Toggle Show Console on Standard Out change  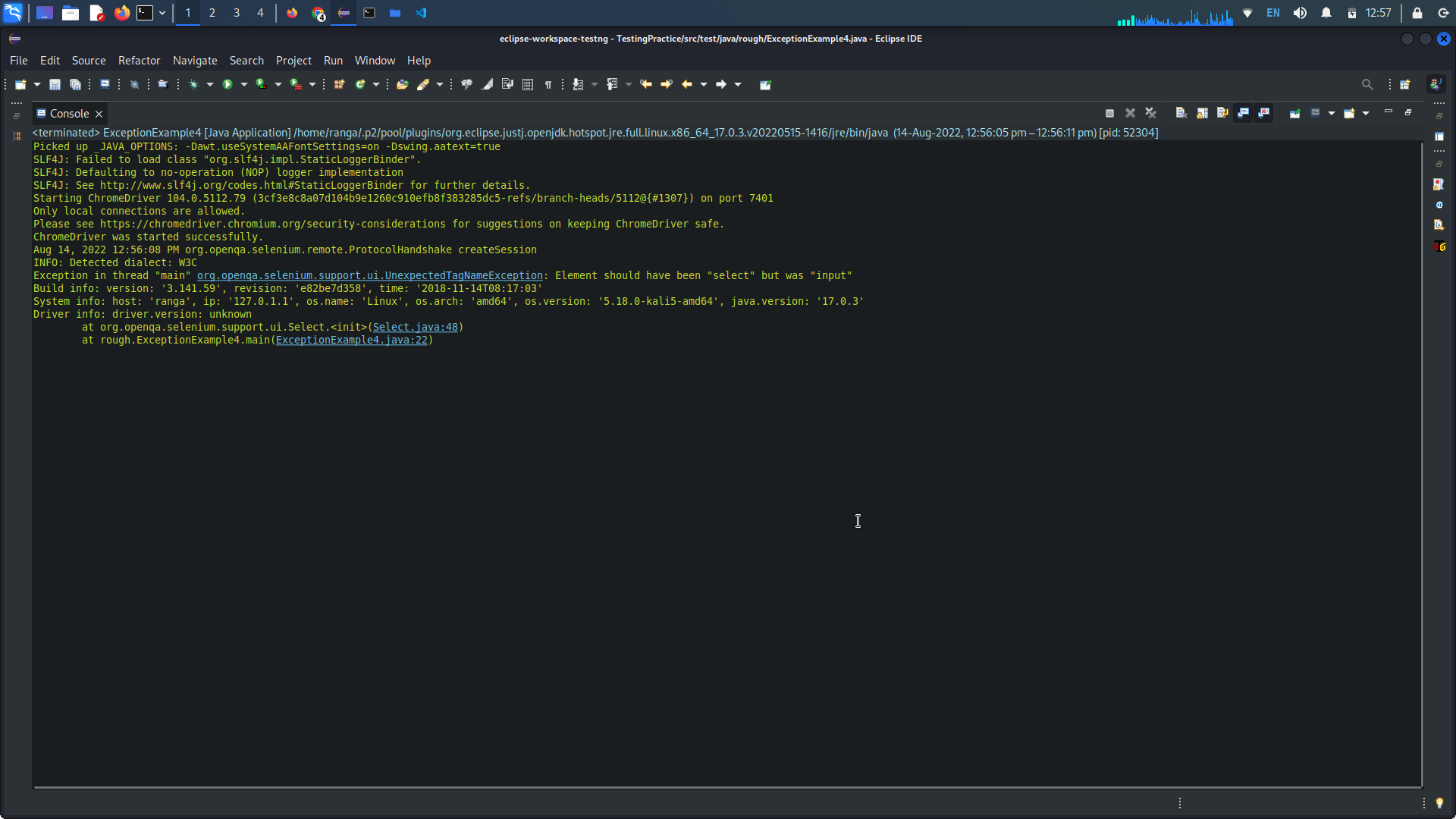(x=1244, y=113)
